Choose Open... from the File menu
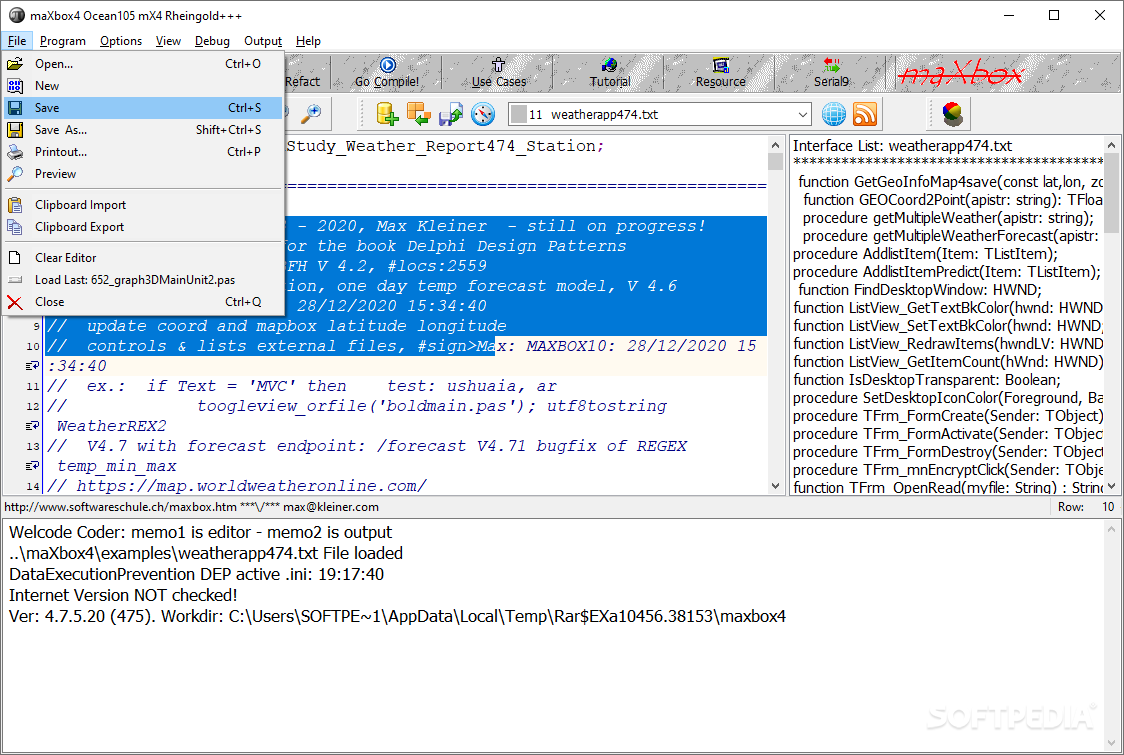1124x755 pixels. coord(143,64)
